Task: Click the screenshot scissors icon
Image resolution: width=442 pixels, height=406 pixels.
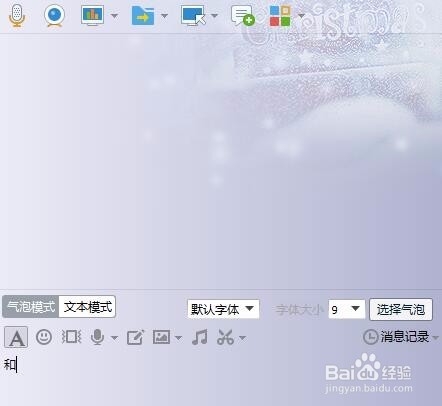Action: (x=226, y=337)
